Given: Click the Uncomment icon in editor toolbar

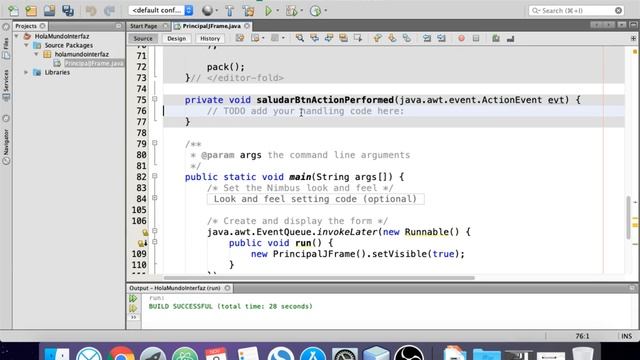Looking at the screenshot, I should pos(510,38).
